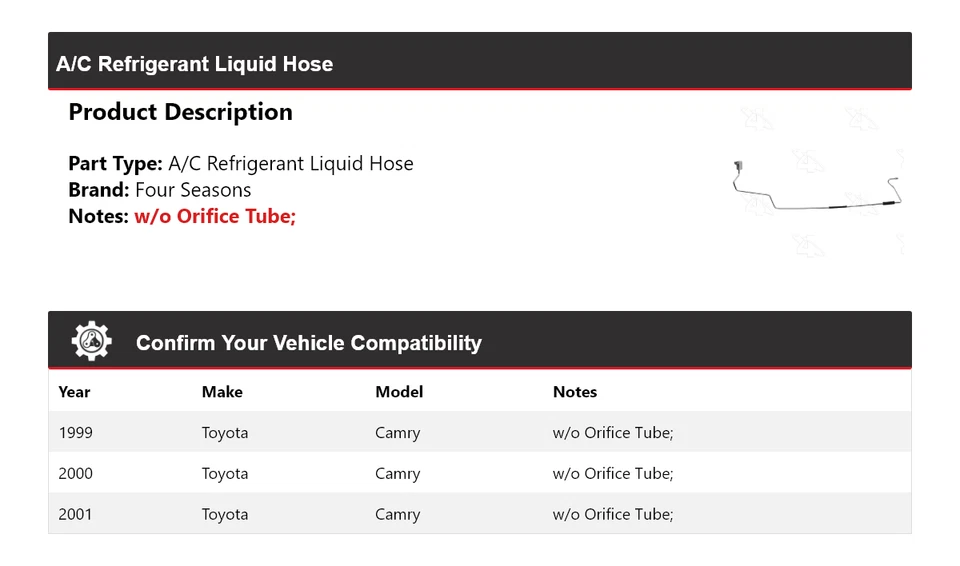The width and height of the screenshot is (960, 566).
Task: Click the Part Type line text
Action: tap(240, 164)
